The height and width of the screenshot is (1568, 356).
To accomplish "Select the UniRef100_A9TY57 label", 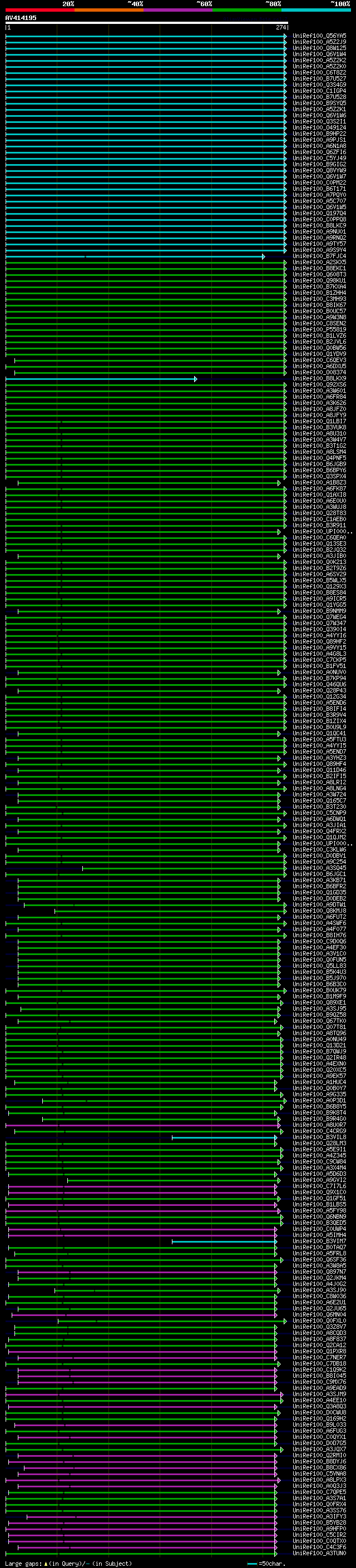I will [x=319, y=244].
